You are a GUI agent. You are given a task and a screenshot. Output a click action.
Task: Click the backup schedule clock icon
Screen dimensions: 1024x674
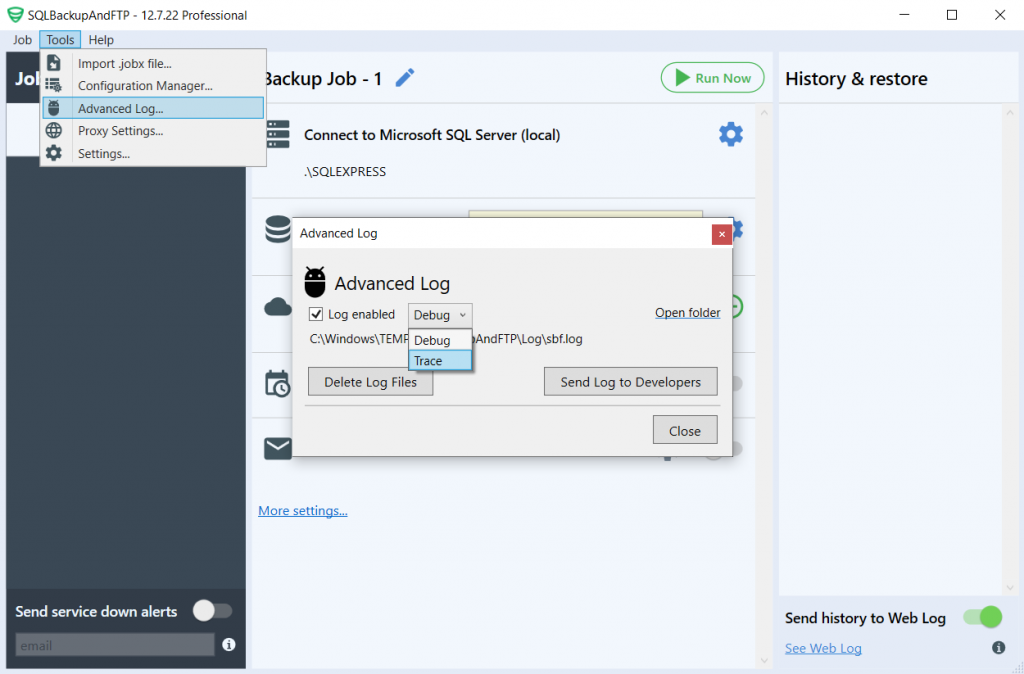click(x=277, y=384)
